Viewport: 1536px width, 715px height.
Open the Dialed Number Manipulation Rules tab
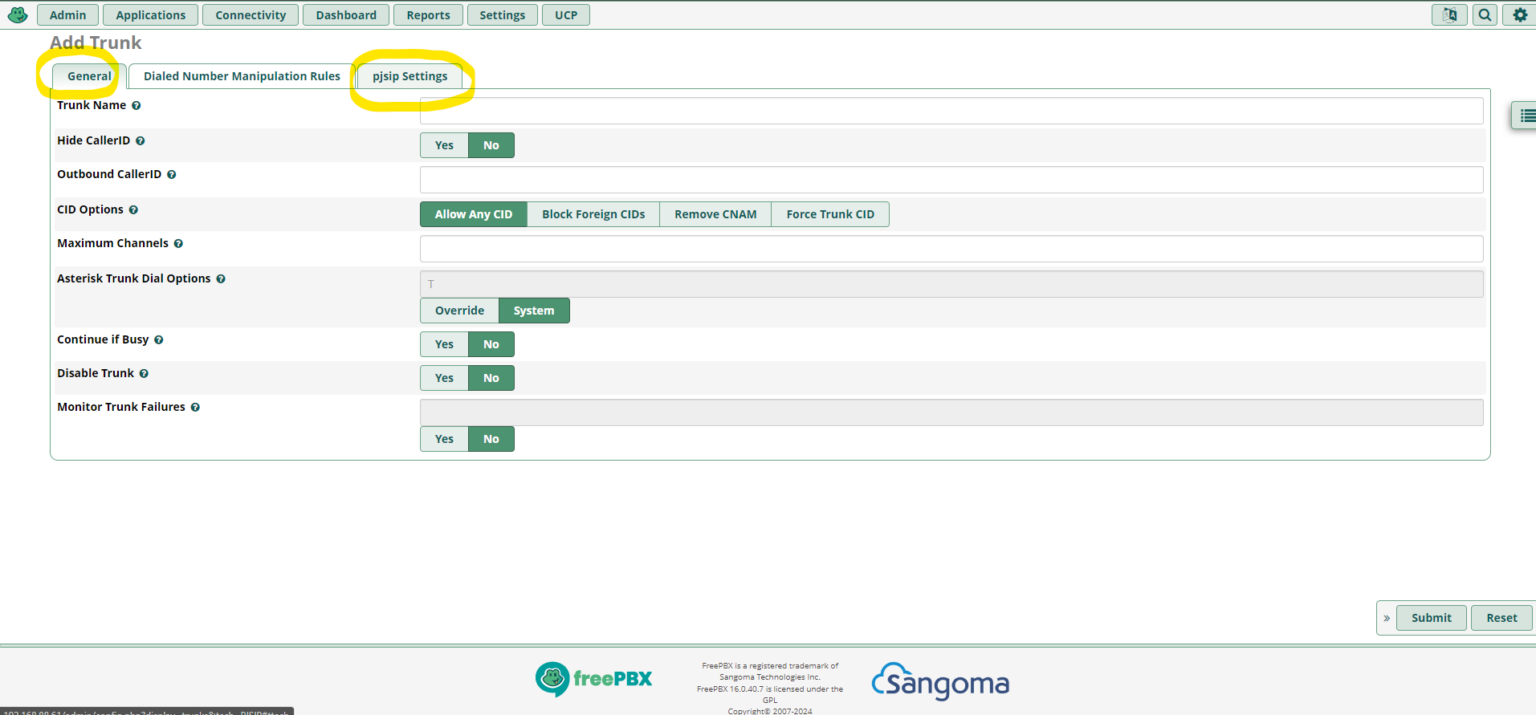pyautogui.click(x=240, y=76)
